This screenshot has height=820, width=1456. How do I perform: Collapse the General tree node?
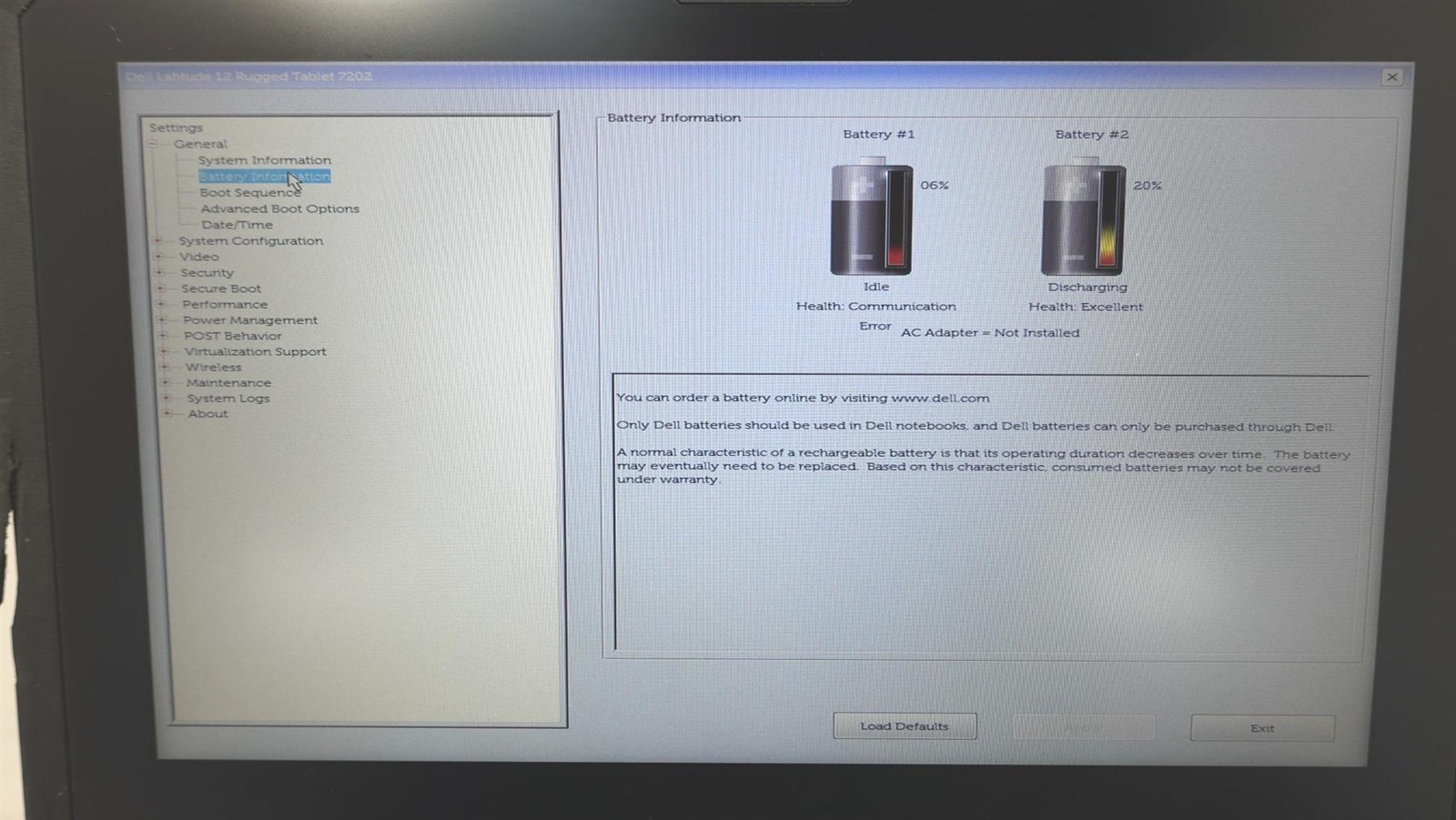[154, 144]
